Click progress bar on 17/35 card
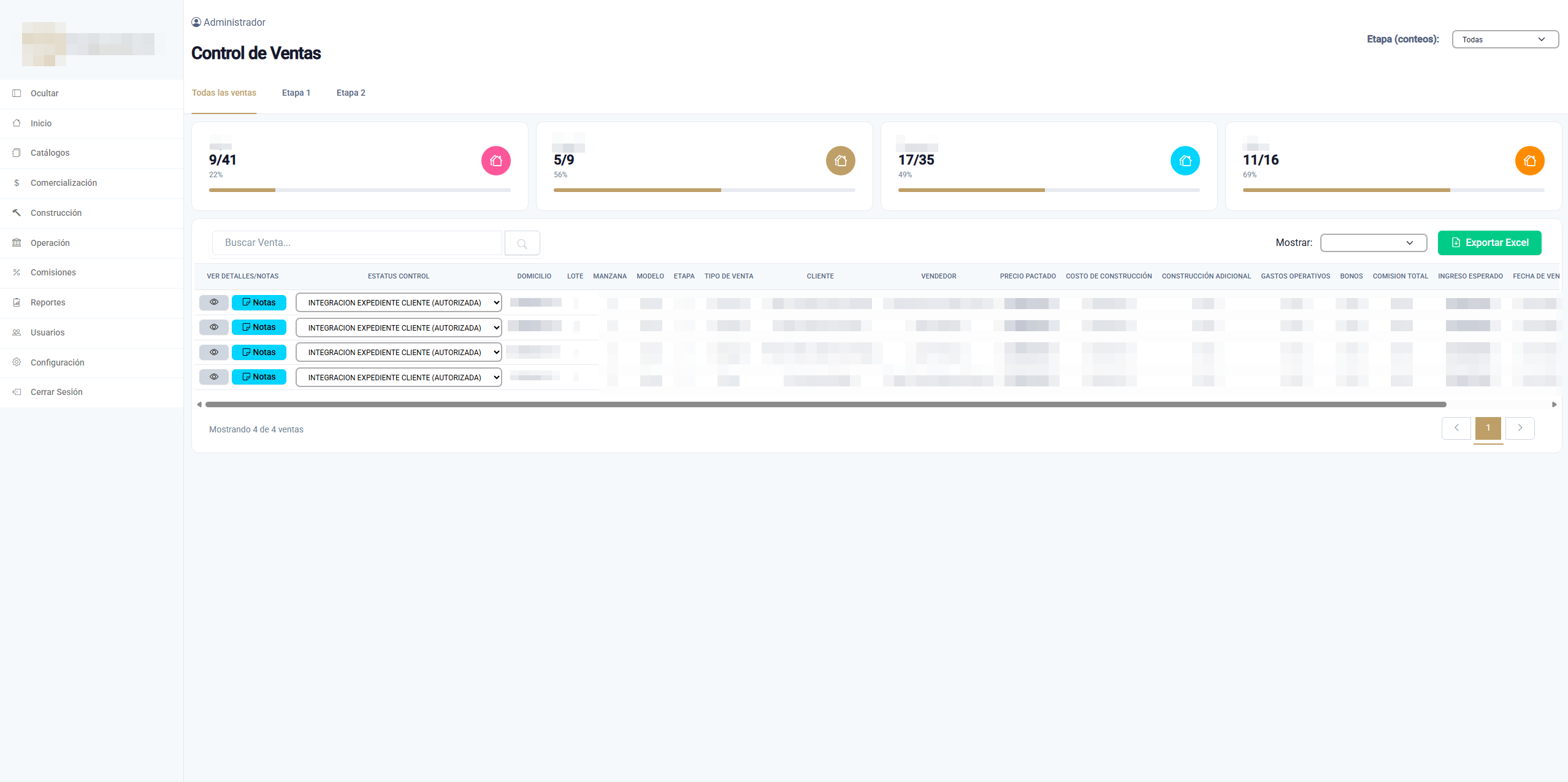The image size is (1568, 782). 1049,190
